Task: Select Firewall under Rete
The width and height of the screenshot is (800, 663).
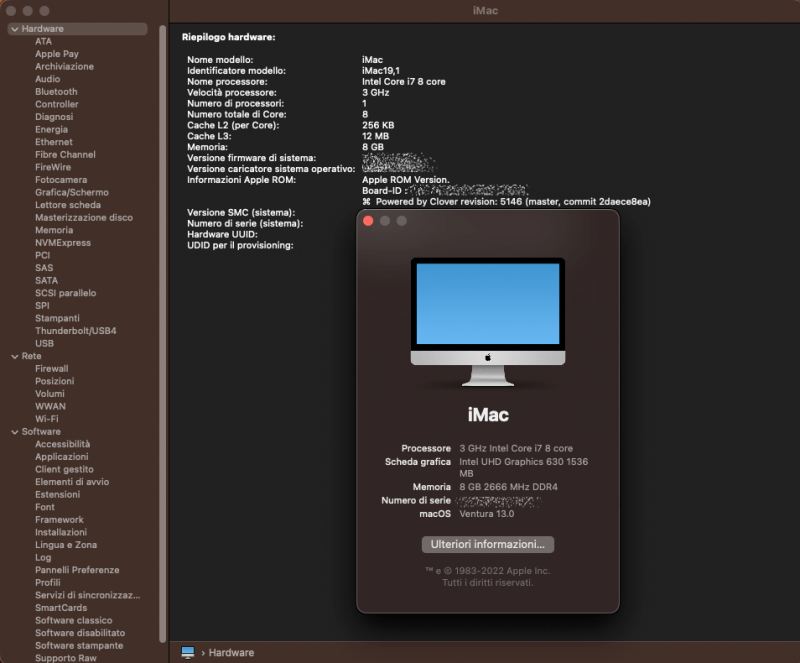Action: point(52,369)
